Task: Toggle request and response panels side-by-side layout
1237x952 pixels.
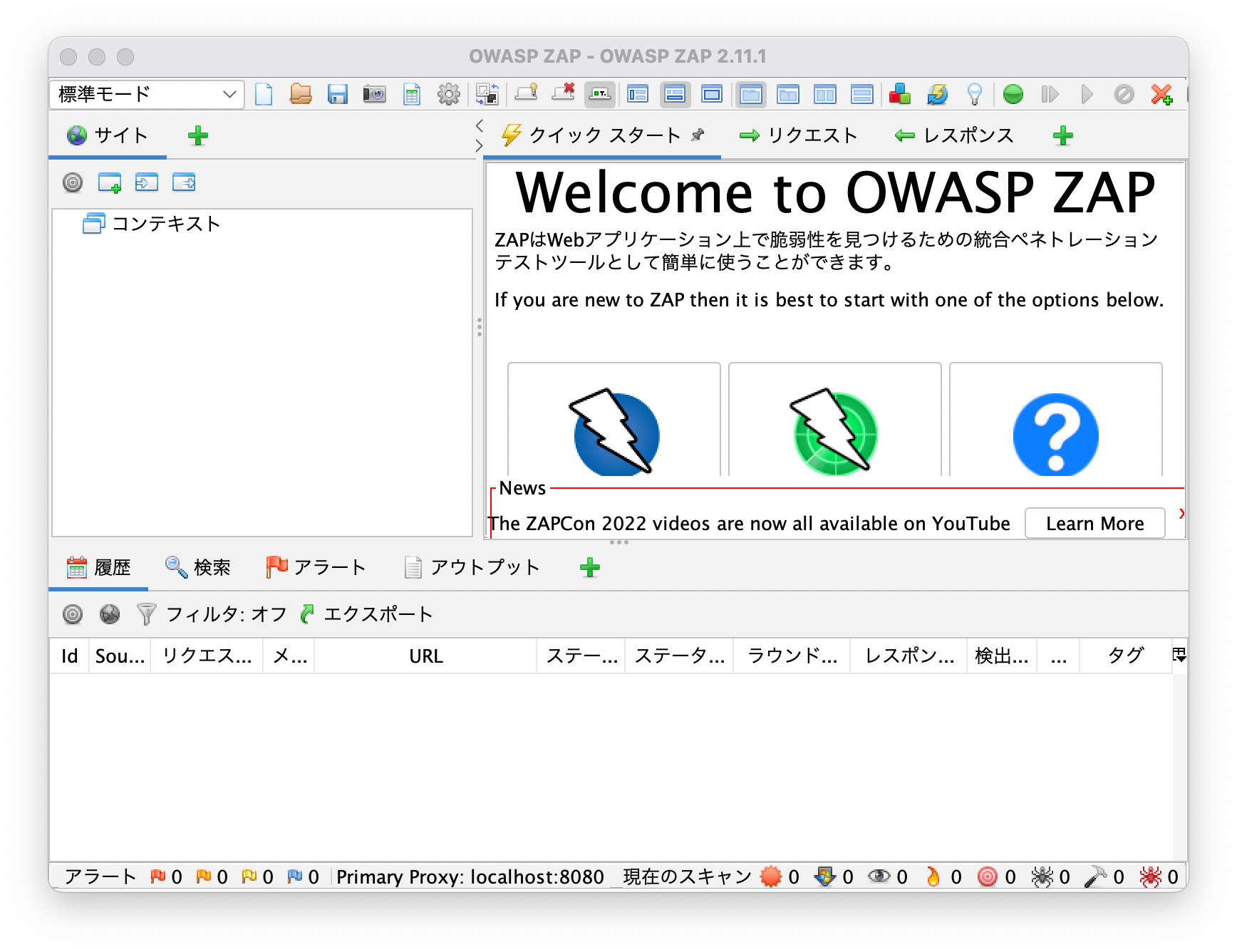Action: (x=825, y=94)
